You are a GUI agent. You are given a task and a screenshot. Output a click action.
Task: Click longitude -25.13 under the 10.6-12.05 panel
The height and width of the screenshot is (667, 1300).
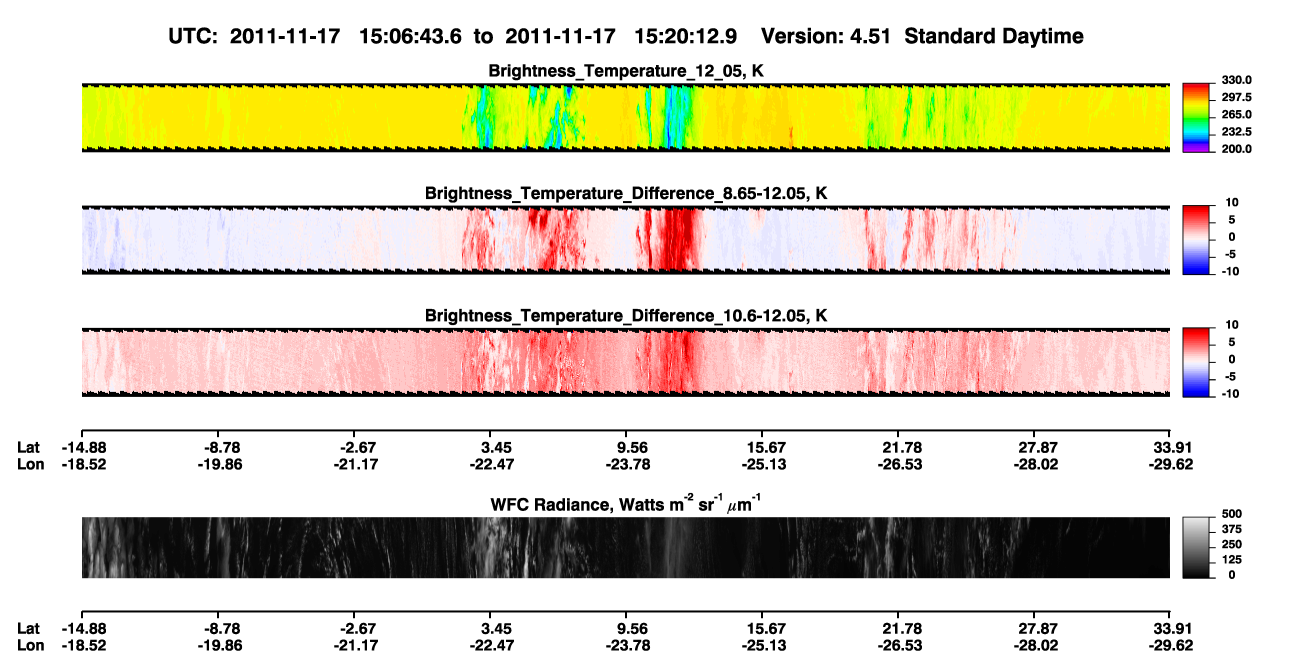pyautogui.click(x=763, y=464)
